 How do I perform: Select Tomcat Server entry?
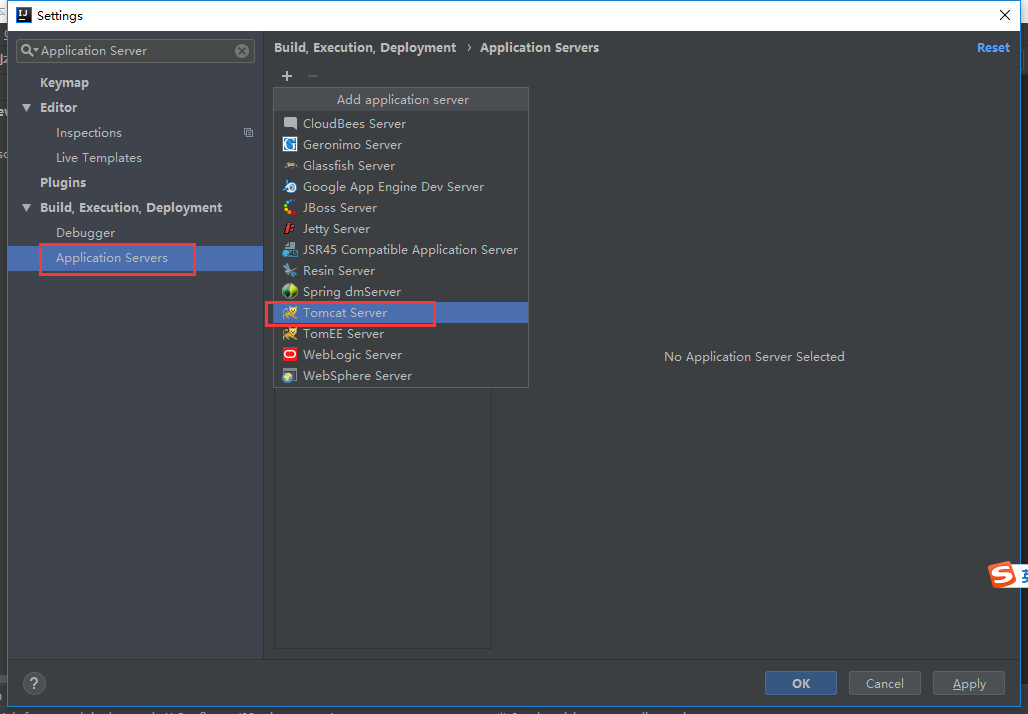pos(401,312)
